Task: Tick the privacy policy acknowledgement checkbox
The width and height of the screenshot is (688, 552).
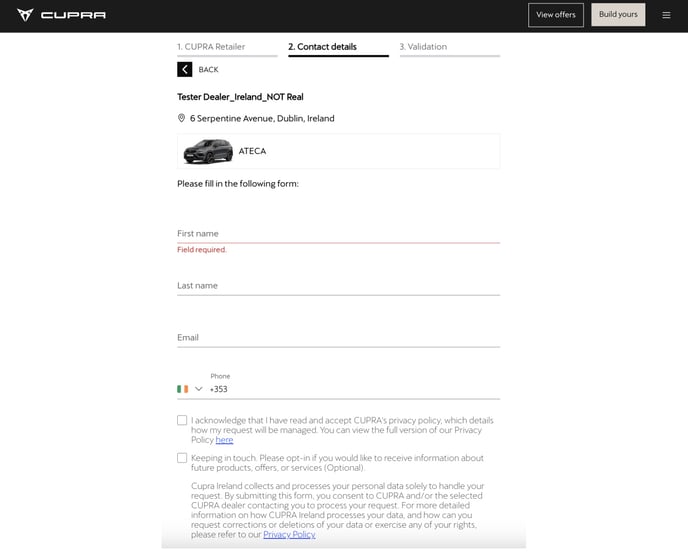Action: 182,421
